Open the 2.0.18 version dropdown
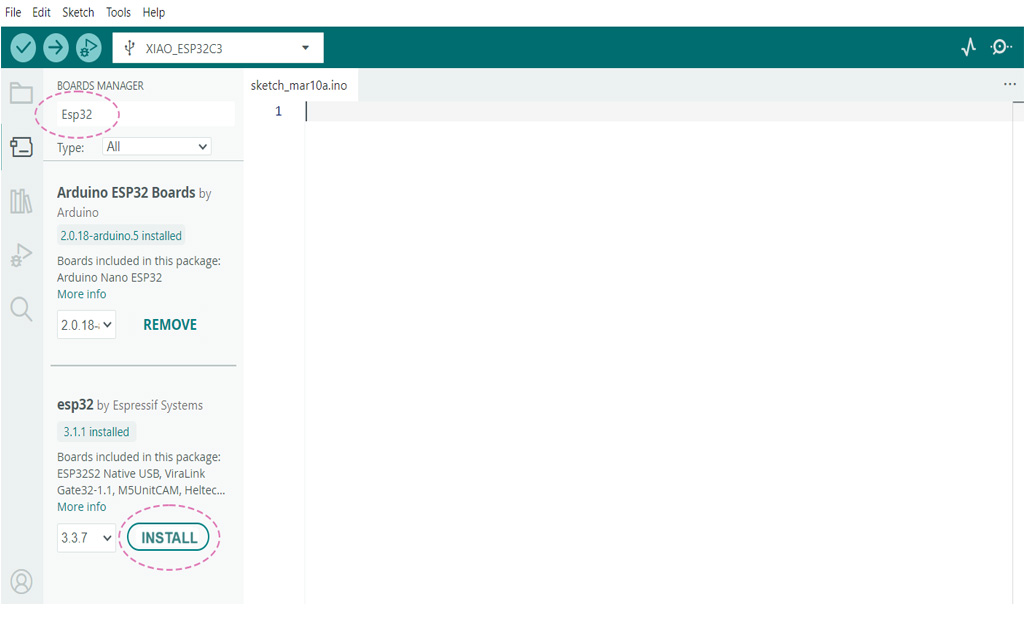This screenshot has height=641, width=1024. coord(86,325)
